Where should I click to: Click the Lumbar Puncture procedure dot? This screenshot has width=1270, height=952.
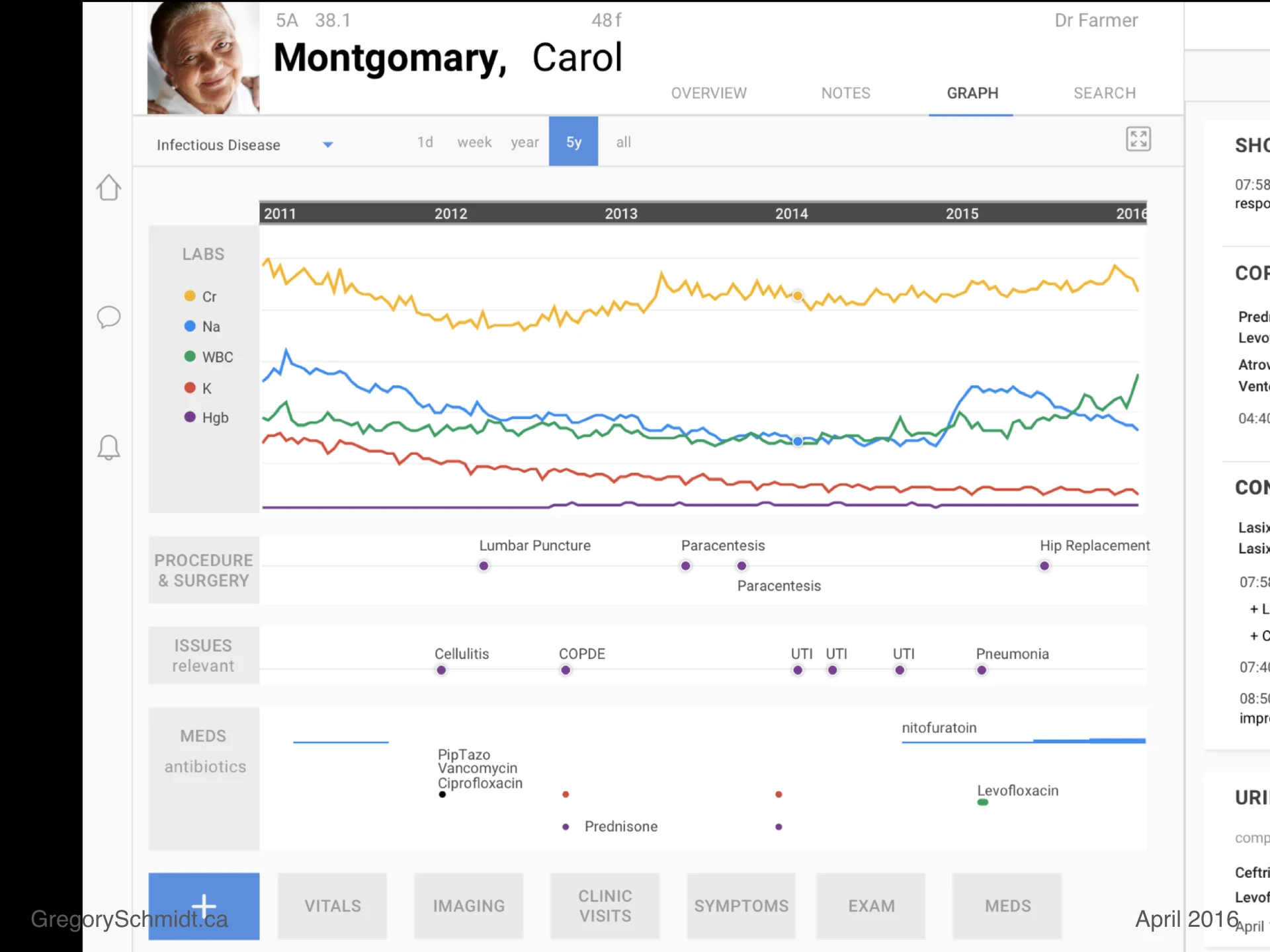pos(484,566)
